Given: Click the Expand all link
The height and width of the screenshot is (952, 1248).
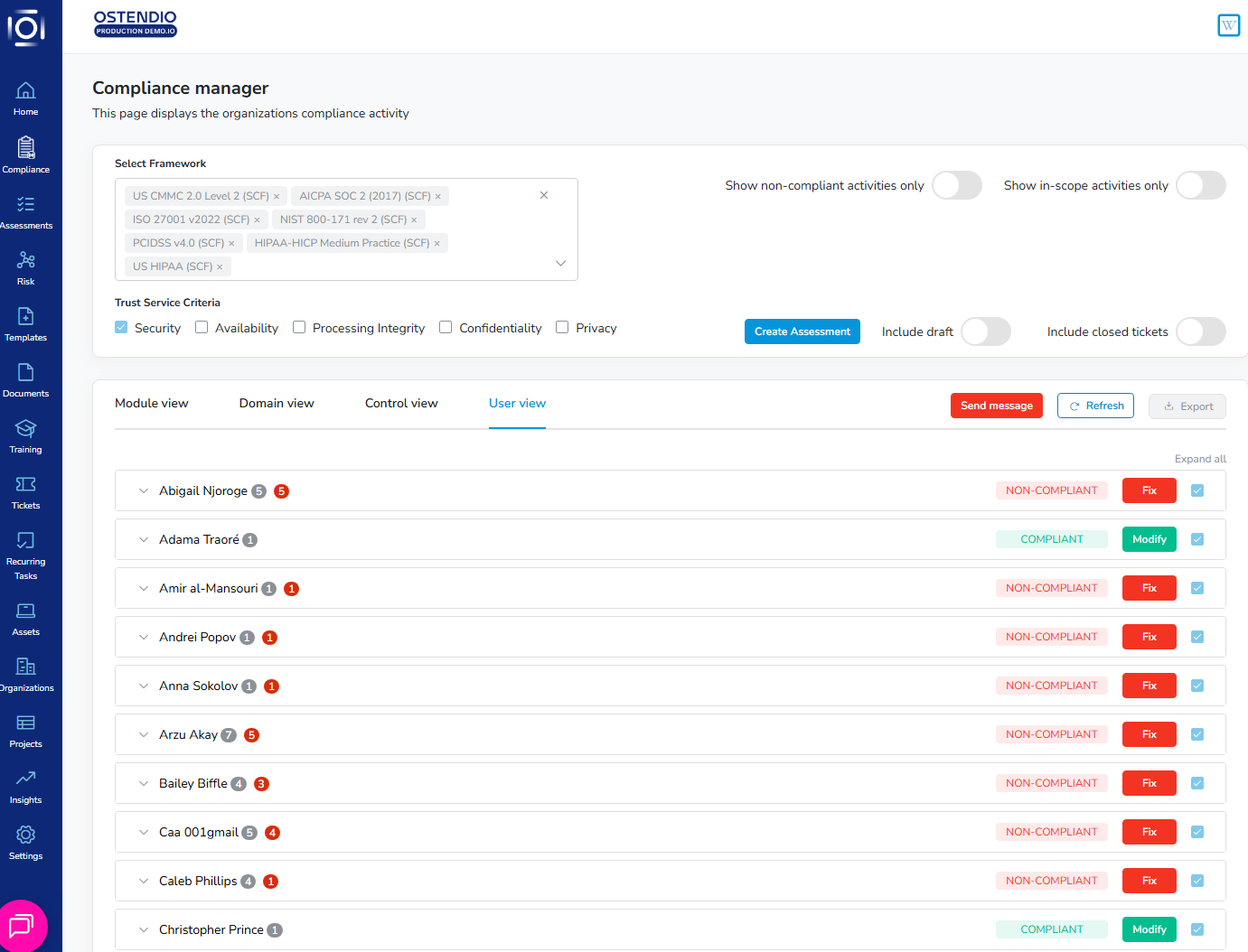Looking at the screenshot, I should pyautogui.click(x=1199, y=459).
